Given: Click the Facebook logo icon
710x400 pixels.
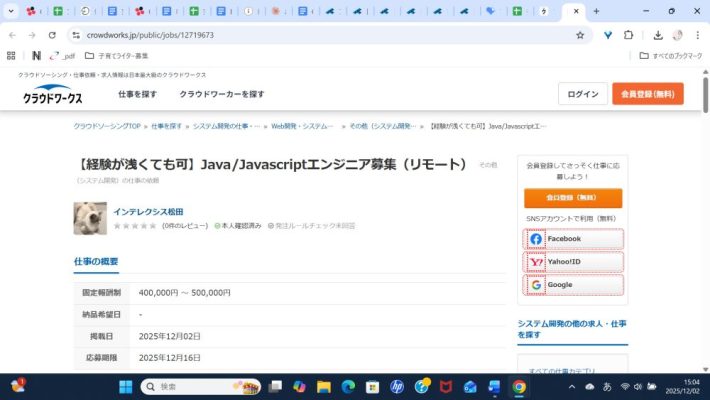Looking at the screenshot, I should (536, 239).
